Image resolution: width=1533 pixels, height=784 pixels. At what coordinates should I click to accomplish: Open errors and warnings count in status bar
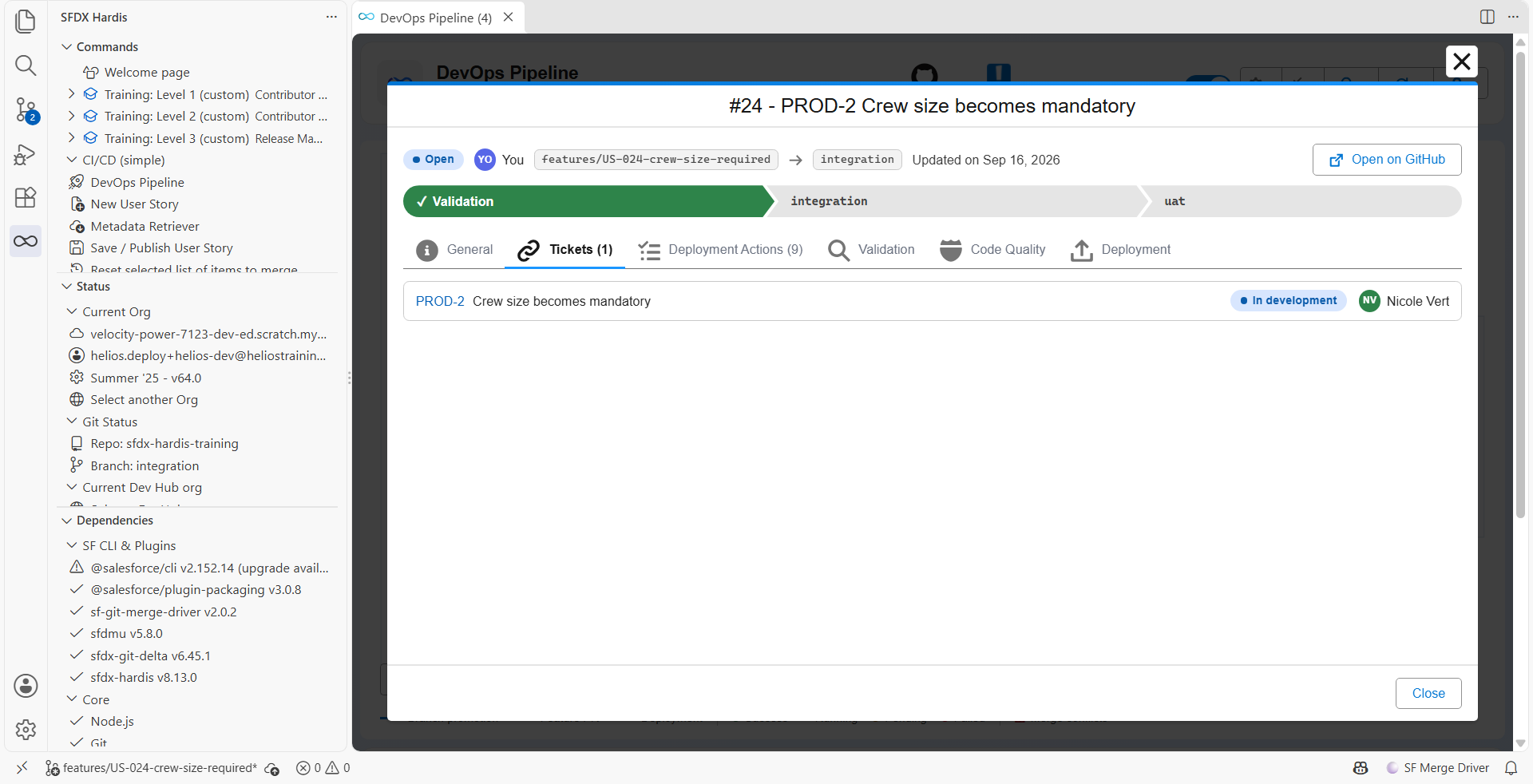click(x=323, y=768)
